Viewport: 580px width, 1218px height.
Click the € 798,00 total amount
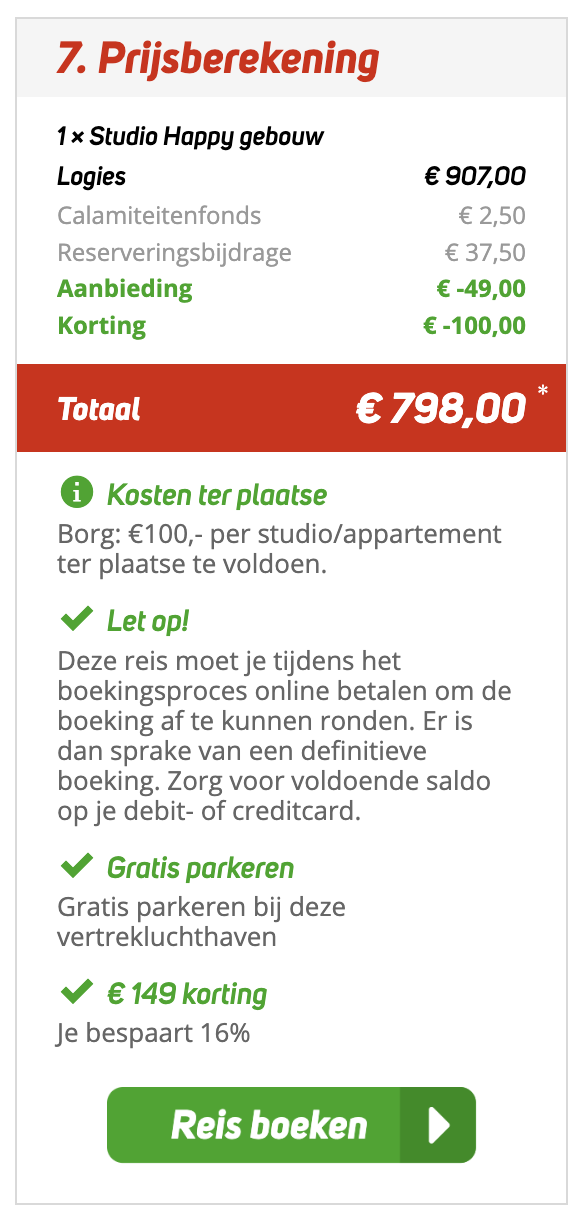point(441,408)
